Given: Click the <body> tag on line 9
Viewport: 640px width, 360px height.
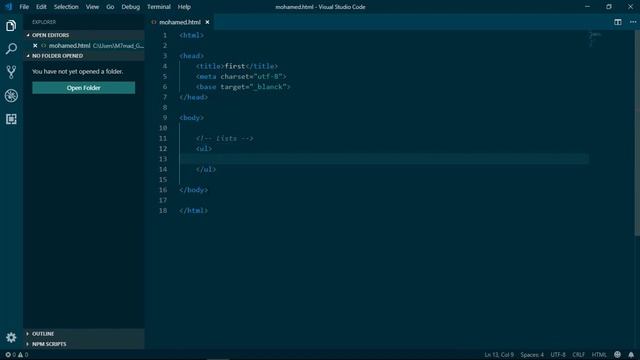Looking at the screenshot, I should [191, 118].
